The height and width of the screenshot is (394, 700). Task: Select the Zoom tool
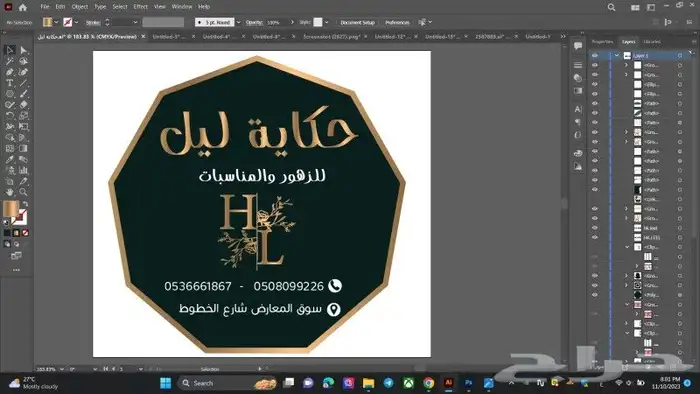(23, 192)
